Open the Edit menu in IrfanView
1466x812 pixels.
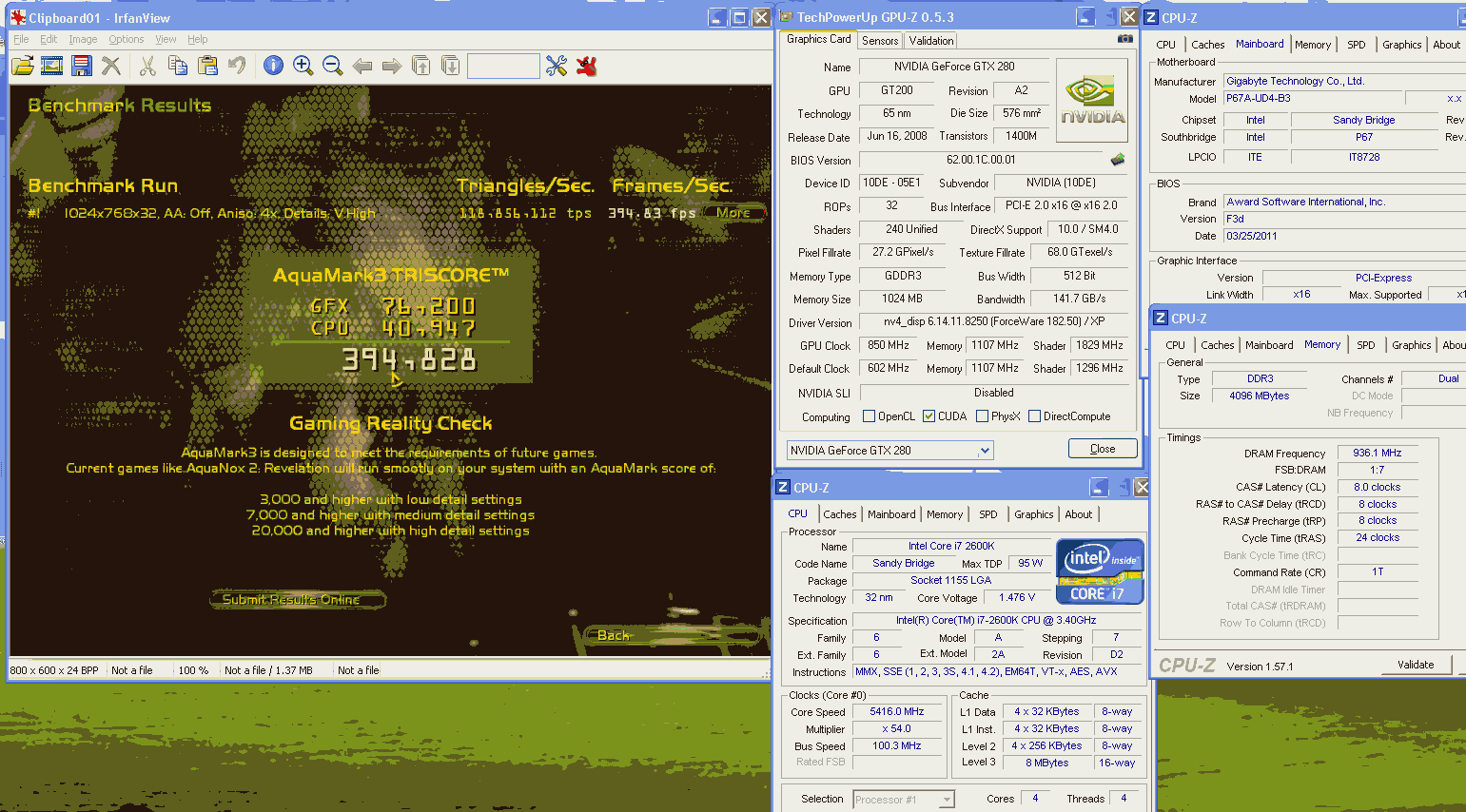coord(49,39)
